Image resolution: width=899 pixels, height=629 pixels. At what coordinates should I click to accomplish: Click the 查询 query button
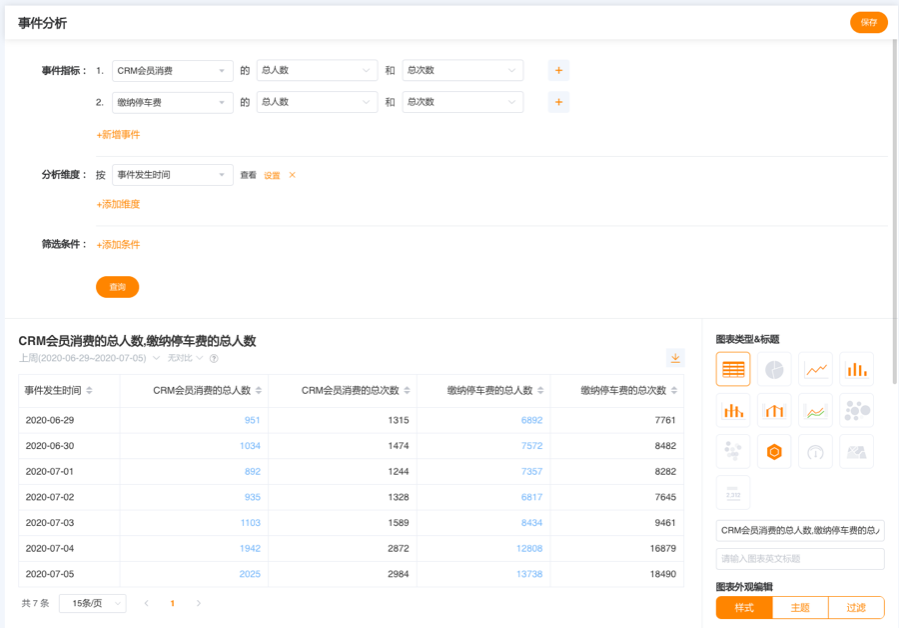point(117,287)
